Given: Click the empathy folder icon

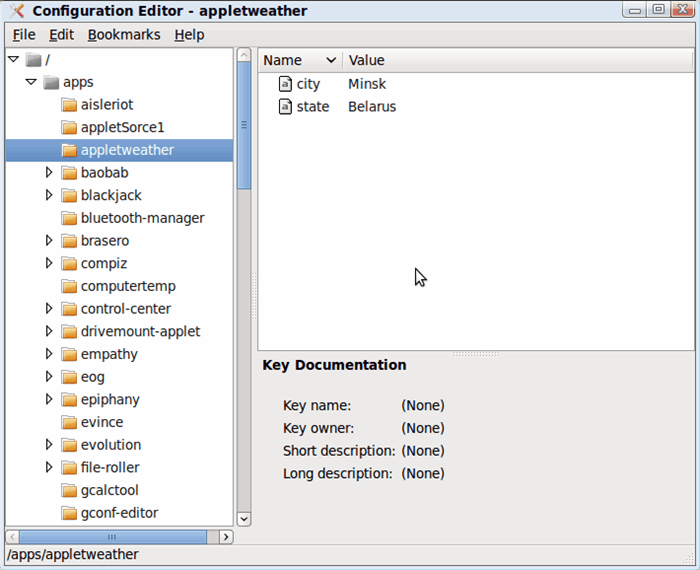Looking at the screenshot, I should coord(69,354).
